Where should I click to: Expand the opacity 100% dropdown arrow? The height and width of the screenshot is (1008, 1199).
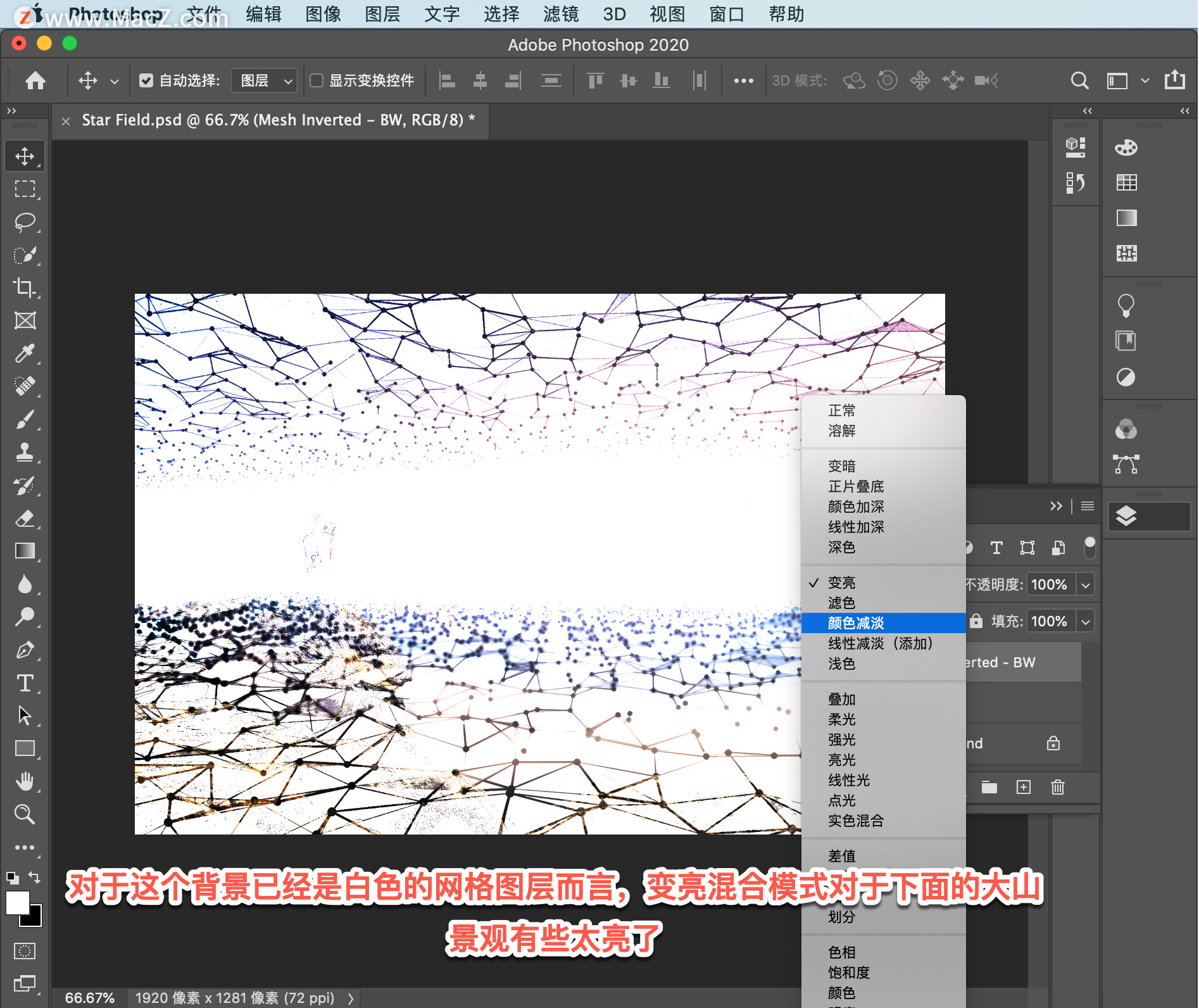tap(1086, 584)
